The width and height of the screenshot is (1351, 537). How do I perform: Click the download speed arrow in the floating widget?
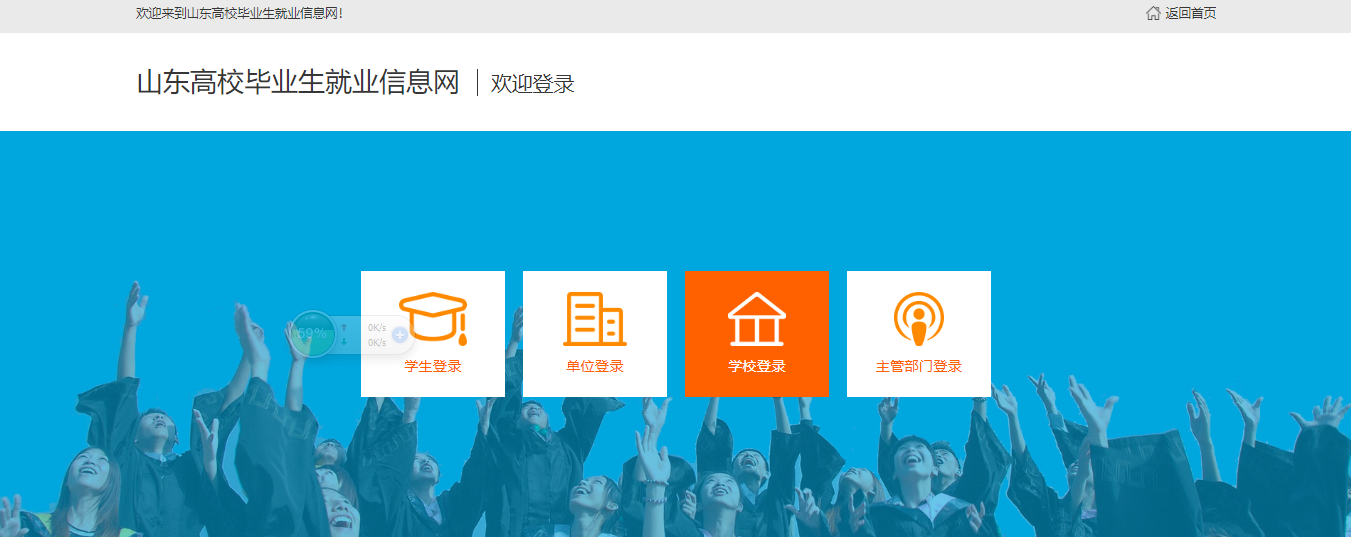point(344,342)
